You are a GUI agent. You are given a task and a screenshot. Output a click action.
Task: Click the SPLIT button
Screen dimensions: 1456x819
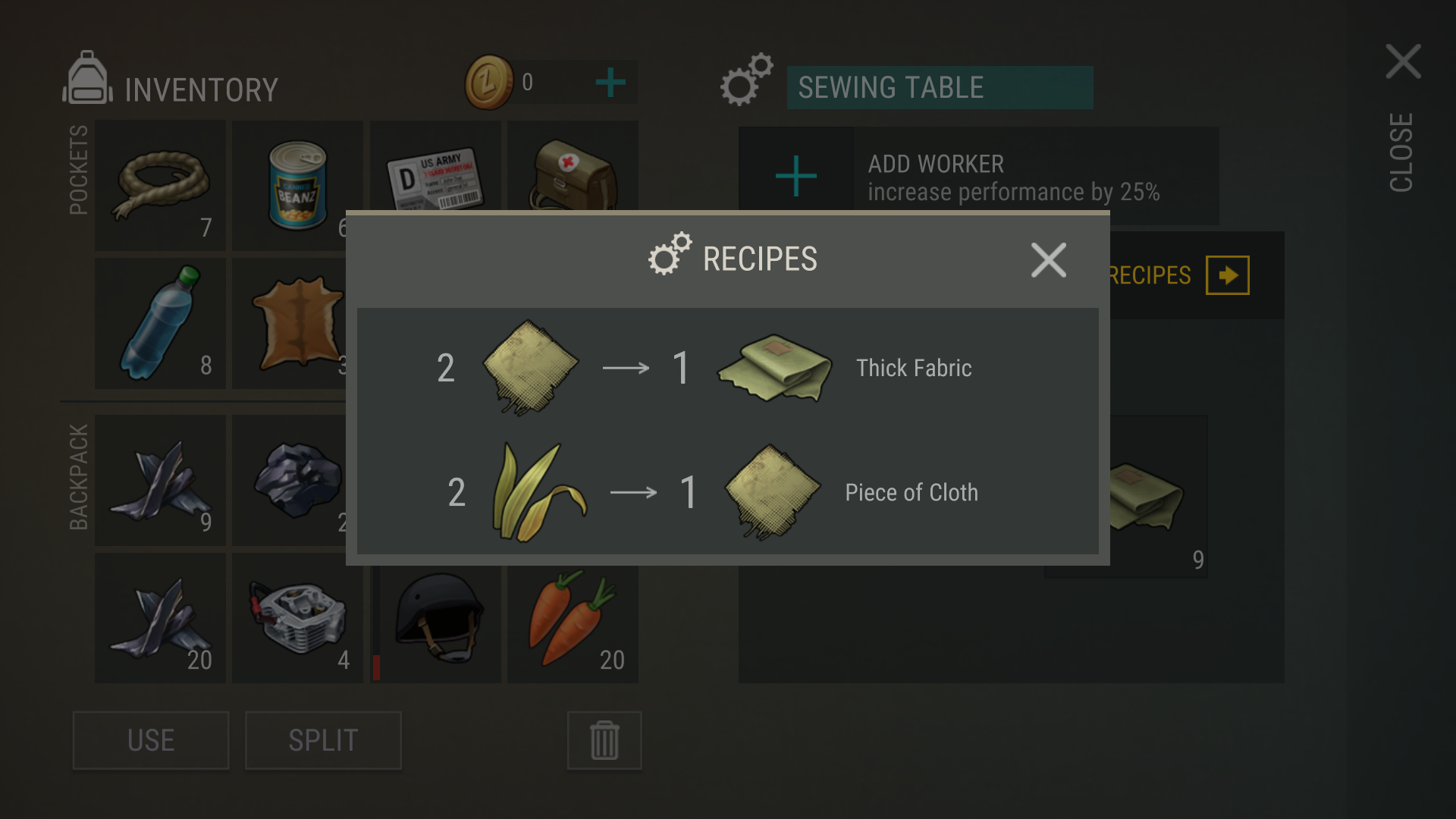323,740
